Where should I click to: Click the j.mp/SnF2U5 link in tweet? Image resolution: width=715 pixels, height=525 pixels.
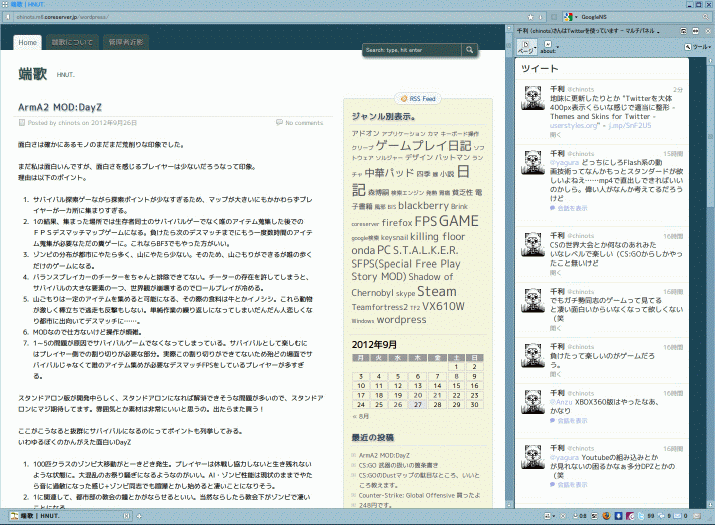[x=630, y=125]
